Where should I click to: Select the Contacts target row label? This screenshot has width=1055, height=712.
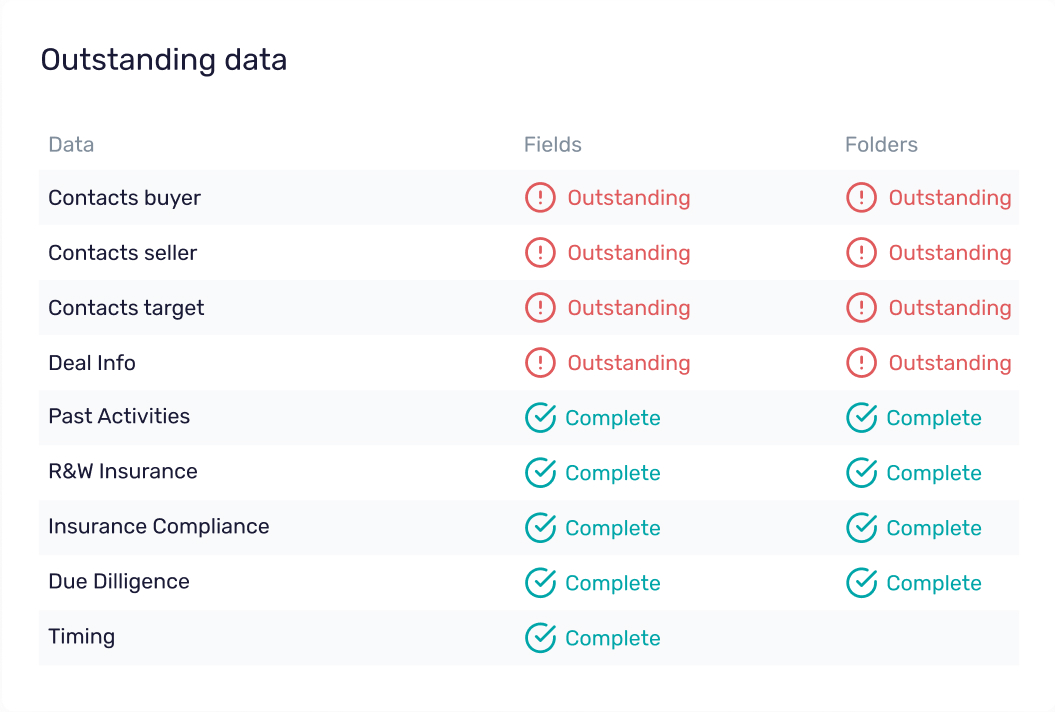coord(126,308)
